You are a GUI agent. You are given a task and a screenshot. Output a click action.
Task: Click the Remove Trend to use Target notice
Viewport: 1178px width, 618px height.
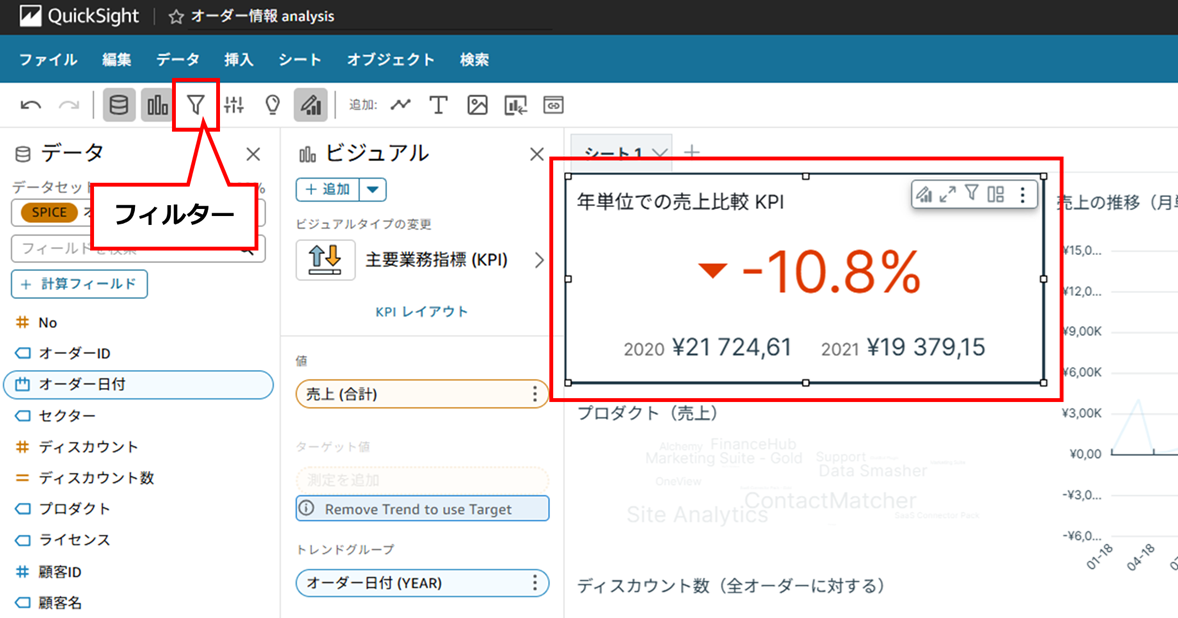422,508
